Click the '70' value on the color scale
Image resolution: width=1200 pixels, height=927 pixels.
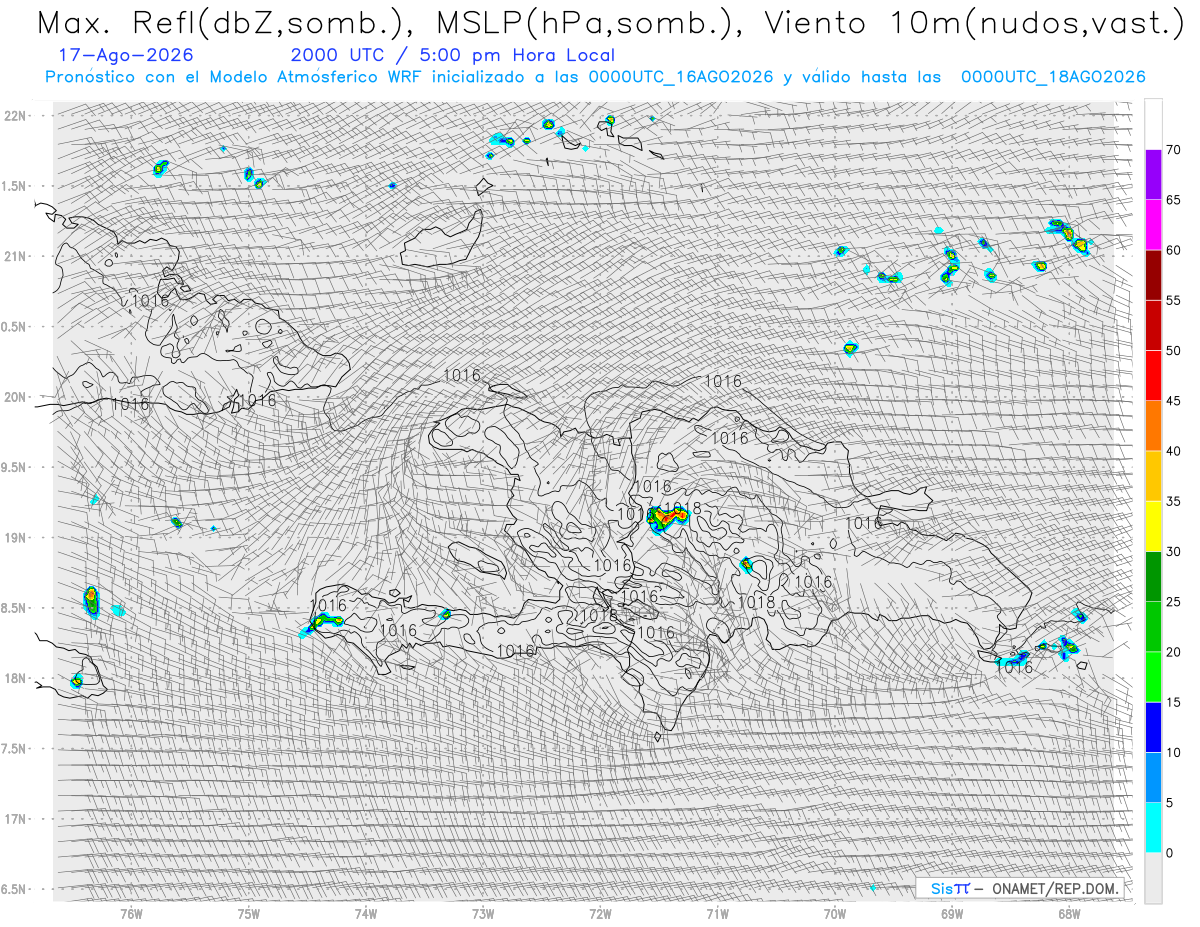[1173, 150]
